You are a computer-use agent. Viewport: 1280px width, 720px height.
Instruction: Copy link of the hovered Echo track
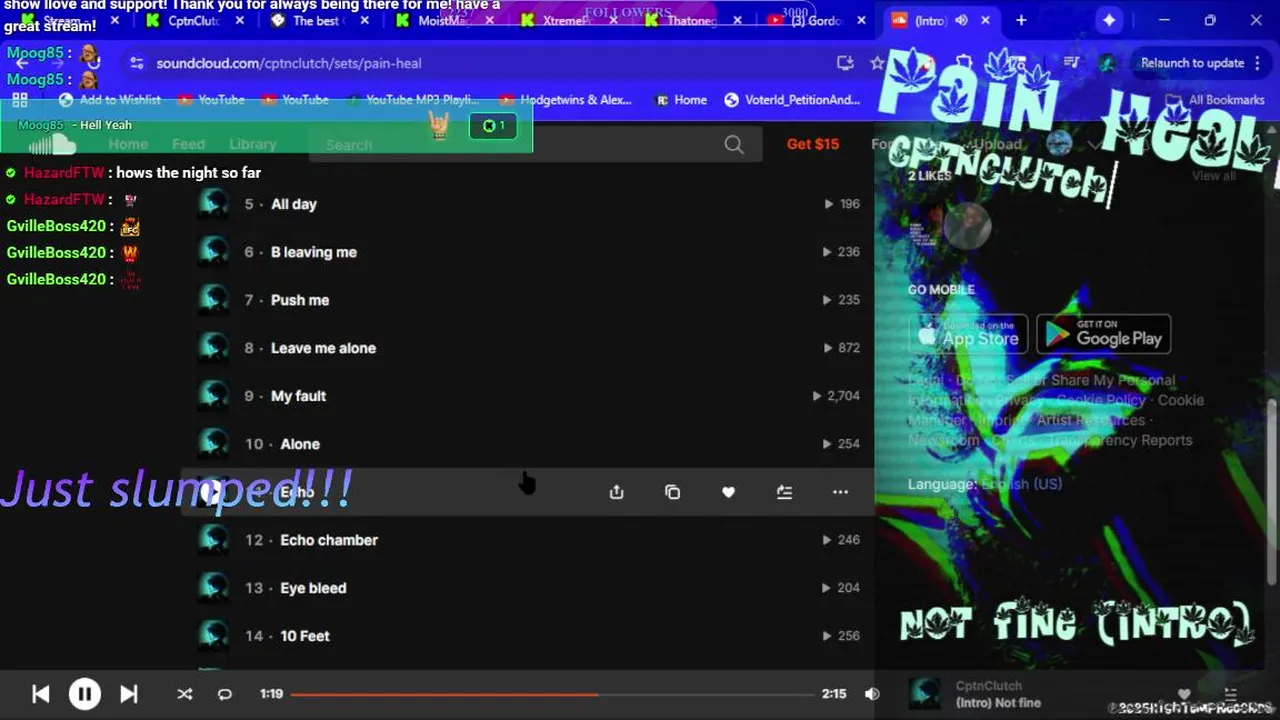point(673,492)
